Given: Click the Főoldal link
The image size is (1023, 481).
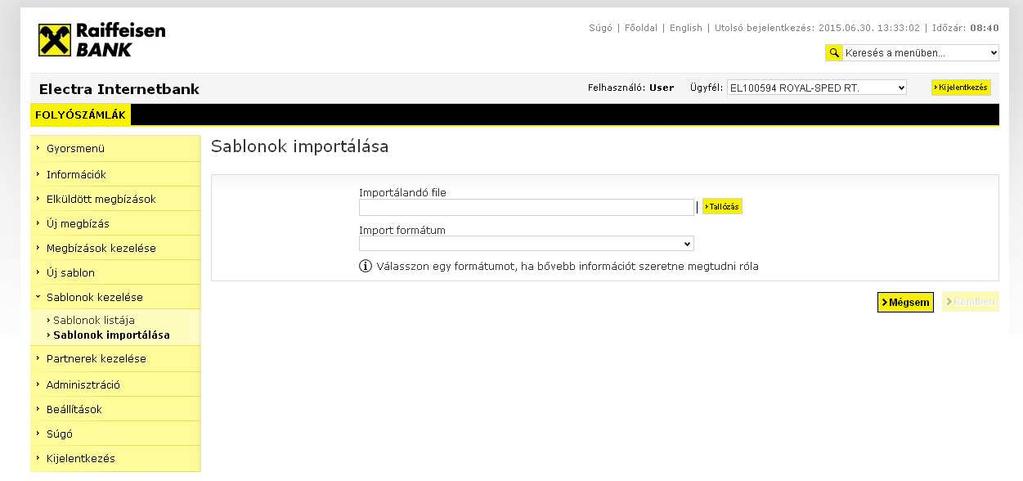Looking at the screenshot, I should 641,28.
